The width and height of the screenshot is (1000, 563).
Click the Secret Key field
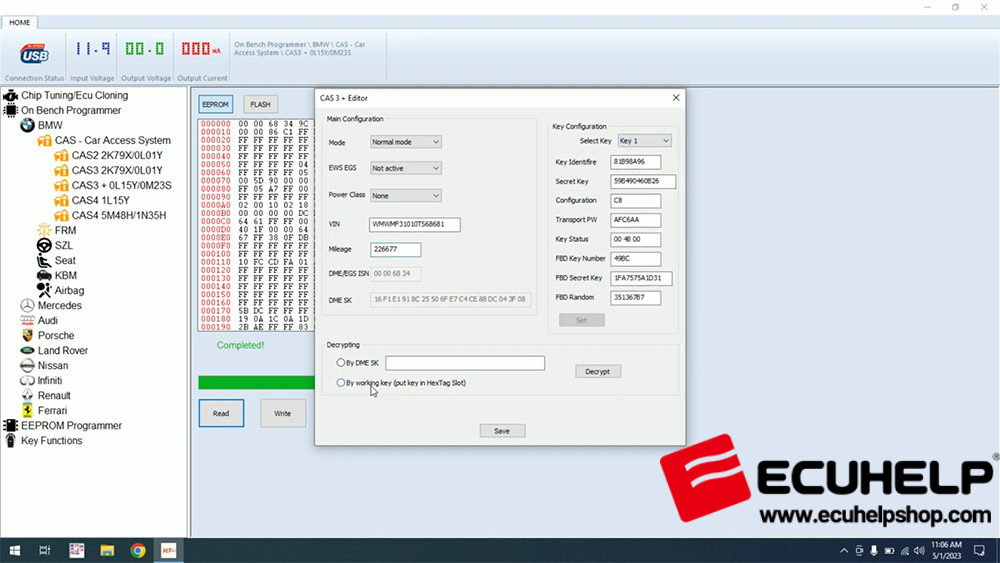[643, 181]
